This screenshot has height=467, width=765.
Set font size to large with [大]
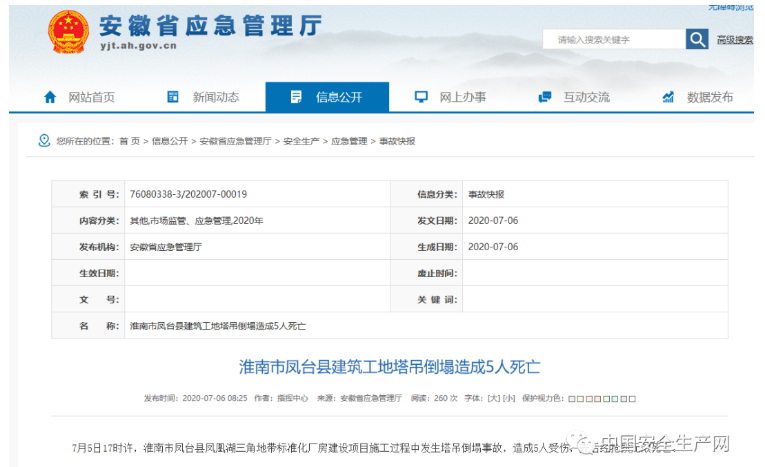coord(493,398)
